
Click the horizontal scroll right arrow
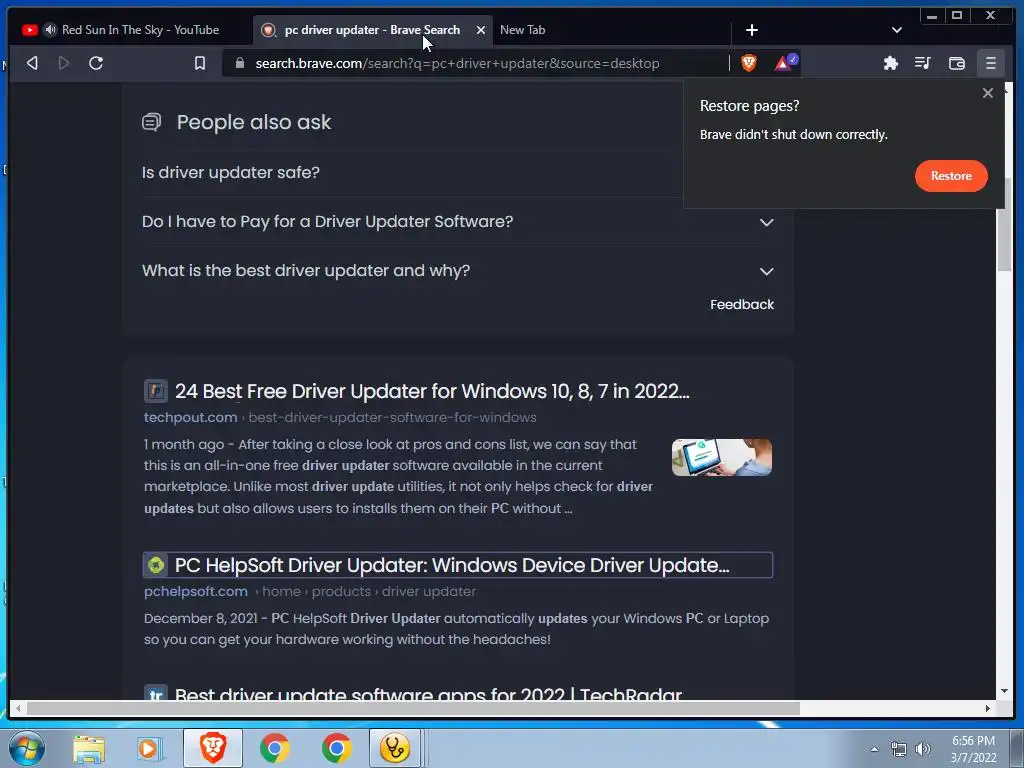click(987, 709)
